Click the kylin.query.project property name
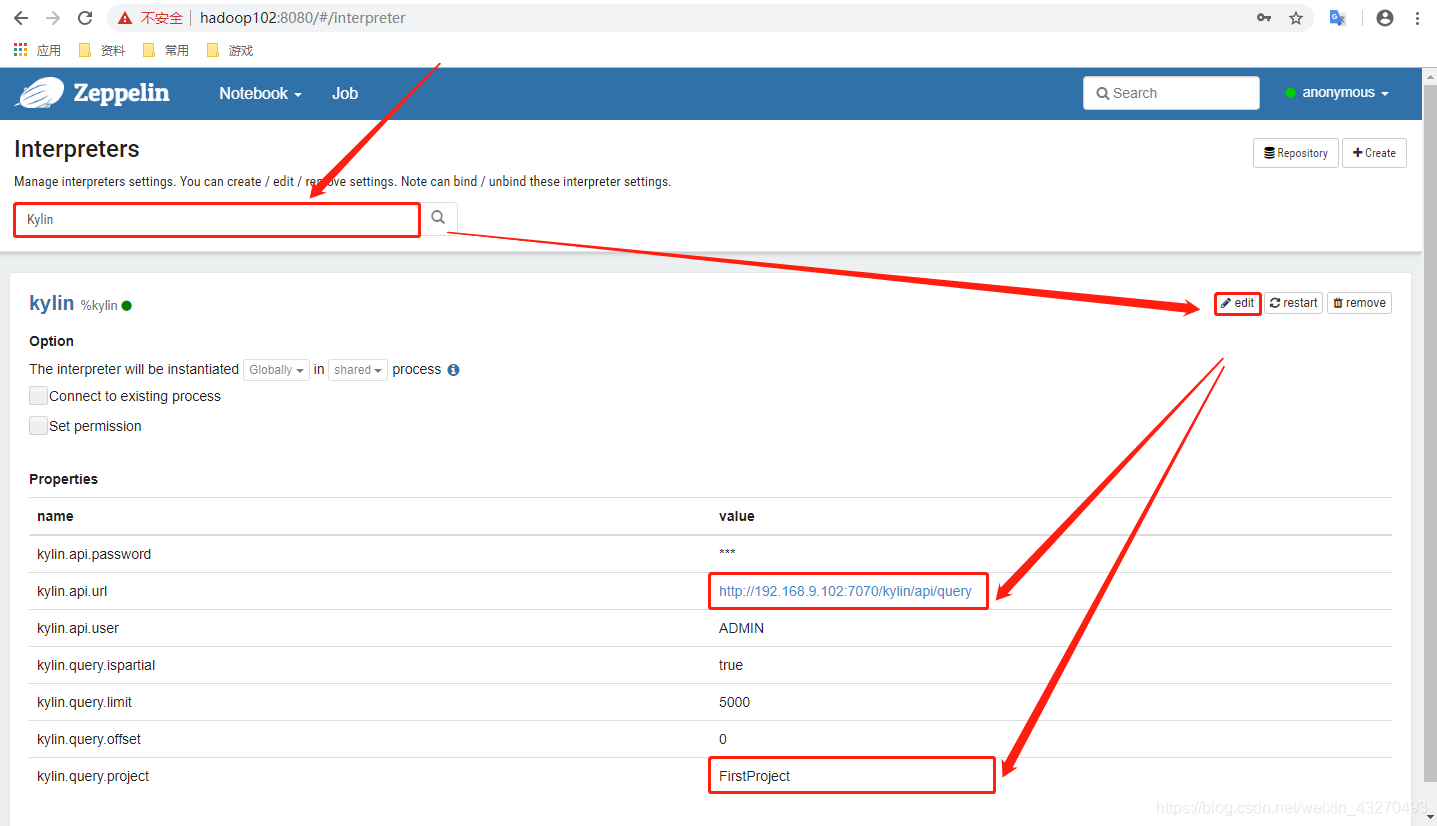The width and height of the screenshot is (1437, 826). point(93,776)
